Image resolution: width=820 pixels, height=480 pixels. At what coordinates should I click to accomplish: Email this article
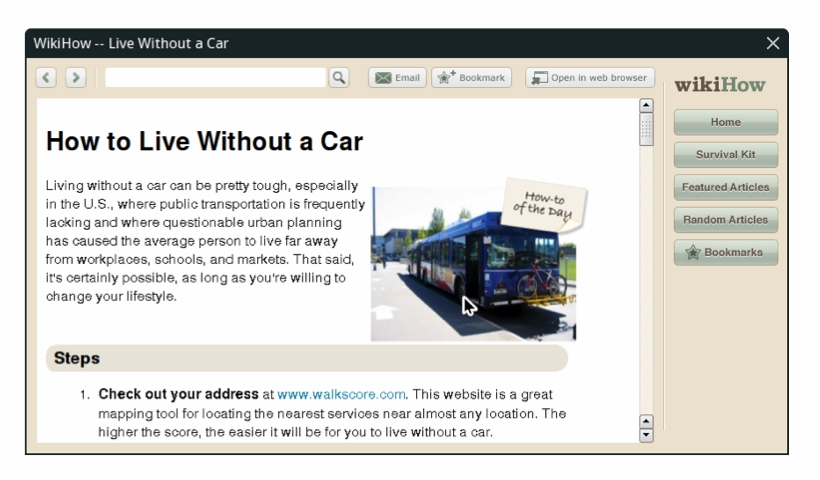pos(397,77)
